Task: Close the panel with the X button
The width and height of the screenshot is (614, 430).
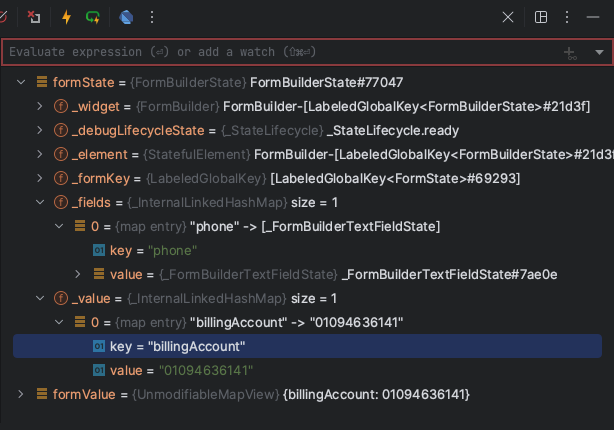Action: click(x=508, y=17)
